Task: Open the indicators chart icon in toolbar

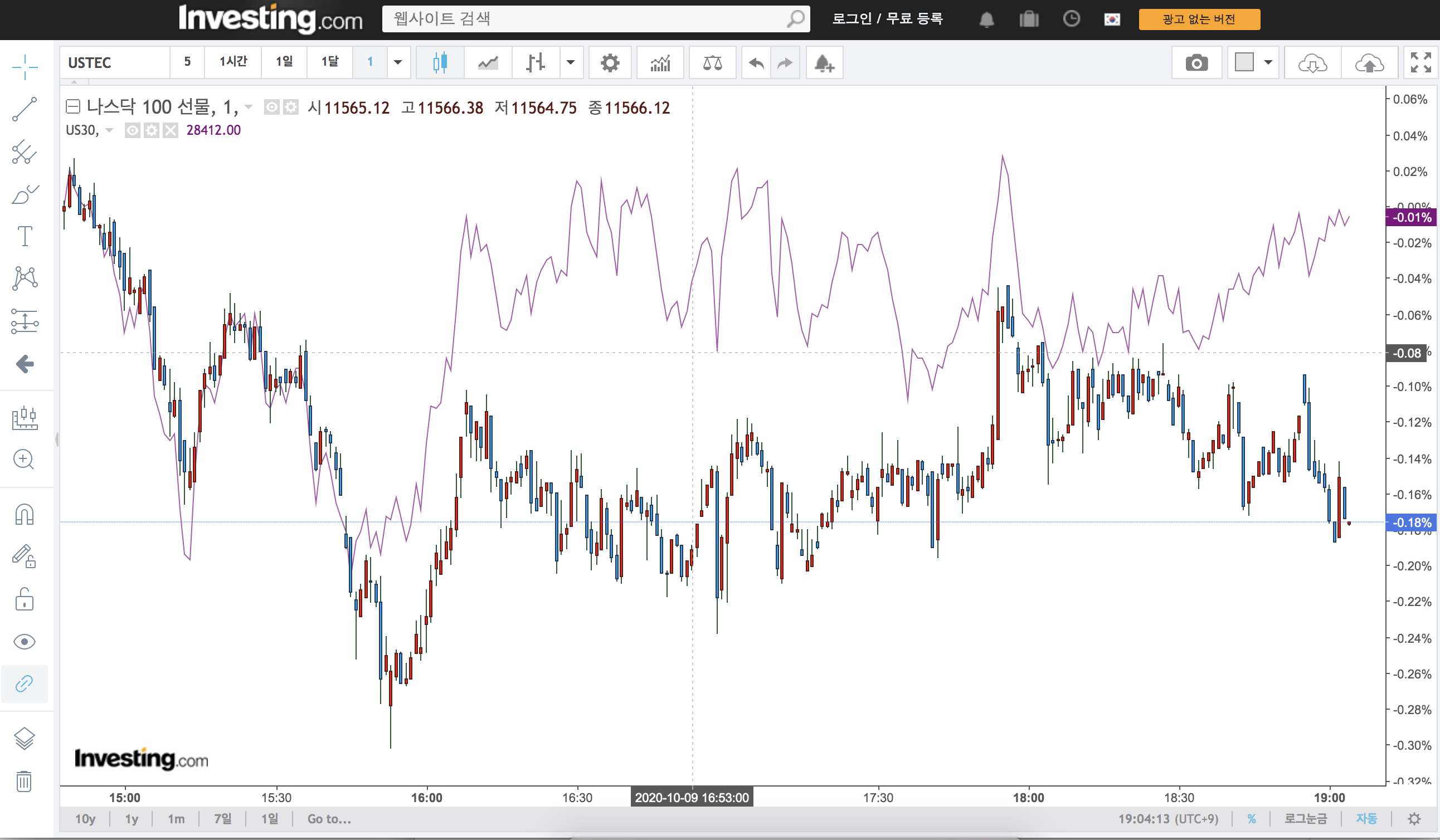Action: pyautogui.click(x=660, y=63)
